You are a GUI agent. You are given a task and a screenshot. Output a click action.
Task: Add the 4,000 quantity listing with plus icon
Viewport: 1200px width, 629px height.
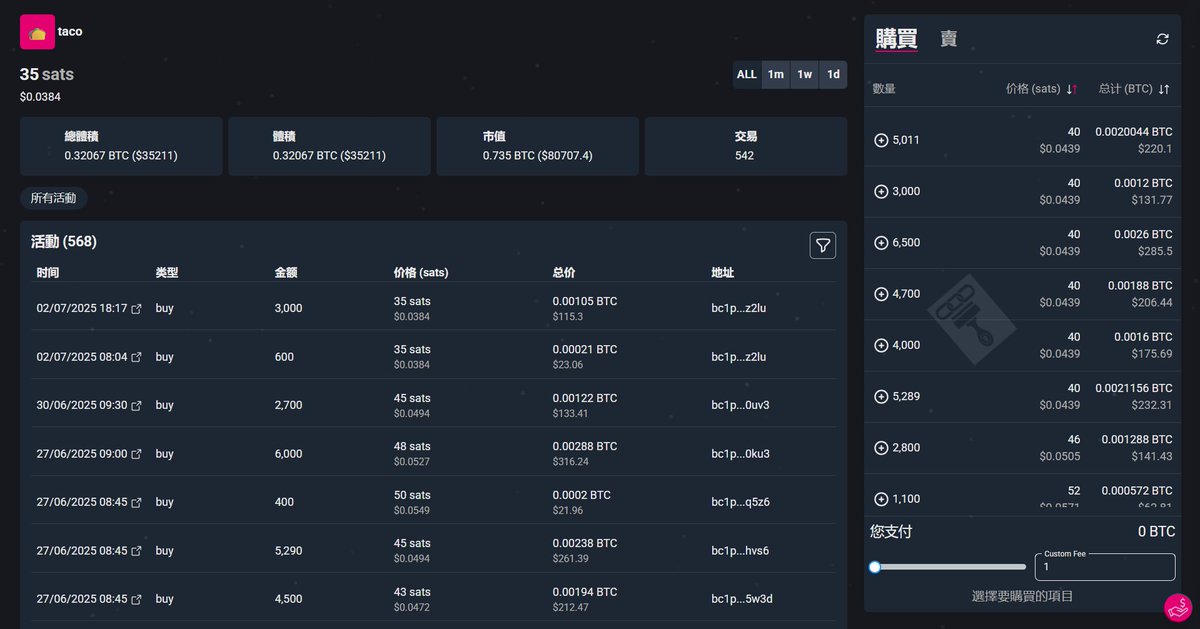(x=881, y=345)
